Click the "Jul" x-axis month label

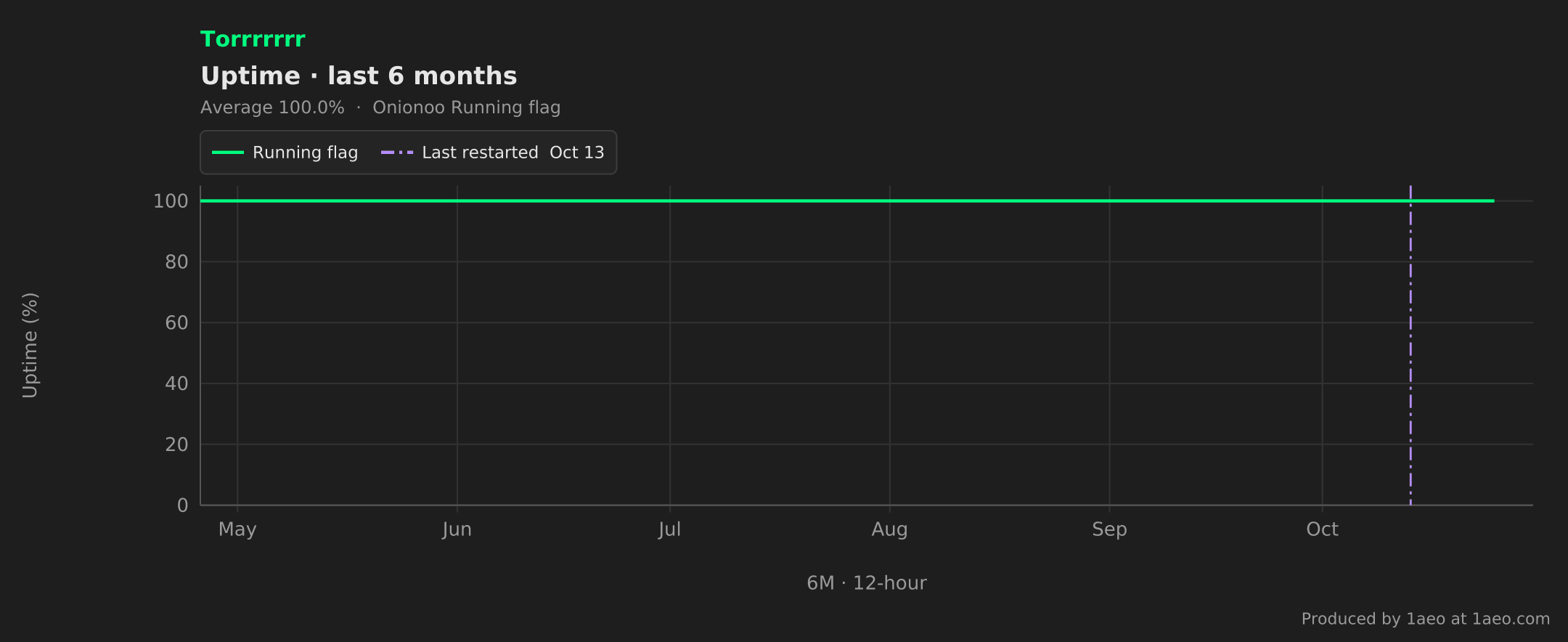coord(670,529)
